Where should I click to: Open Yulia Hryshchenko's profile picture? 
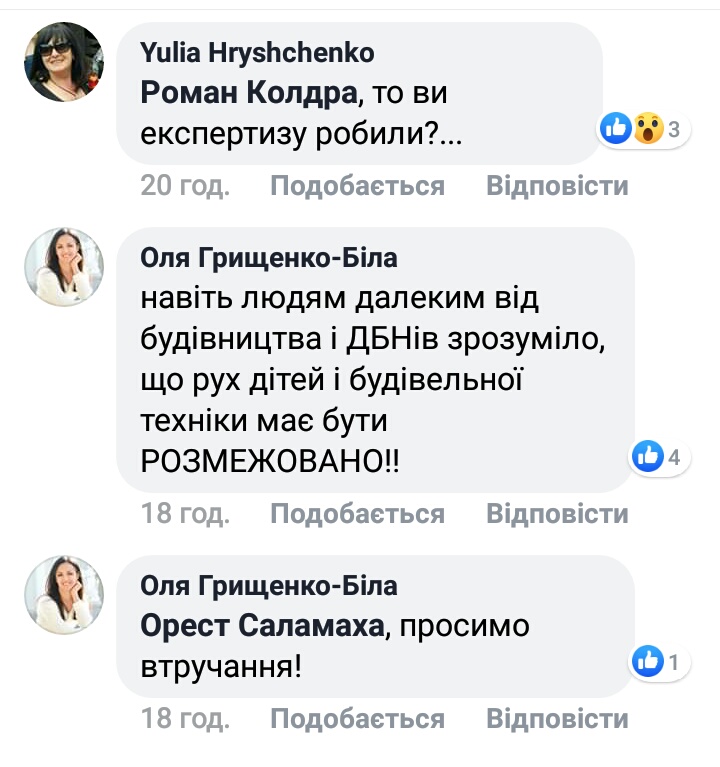click(64, 62)
